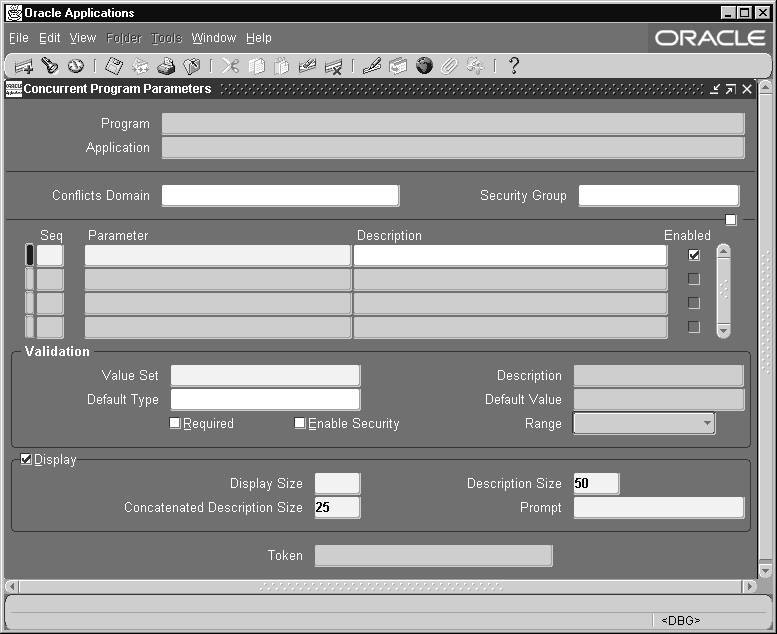Screen dimensions: 777x634
Task: Click the Concurrent Program Parameters window icon
Action: (13, 89)
